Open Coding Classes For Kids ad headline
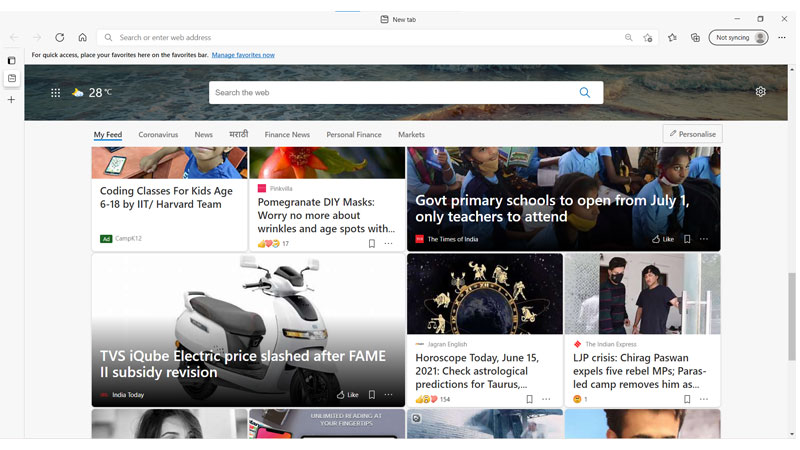800x450 pixels. [166, 197]
